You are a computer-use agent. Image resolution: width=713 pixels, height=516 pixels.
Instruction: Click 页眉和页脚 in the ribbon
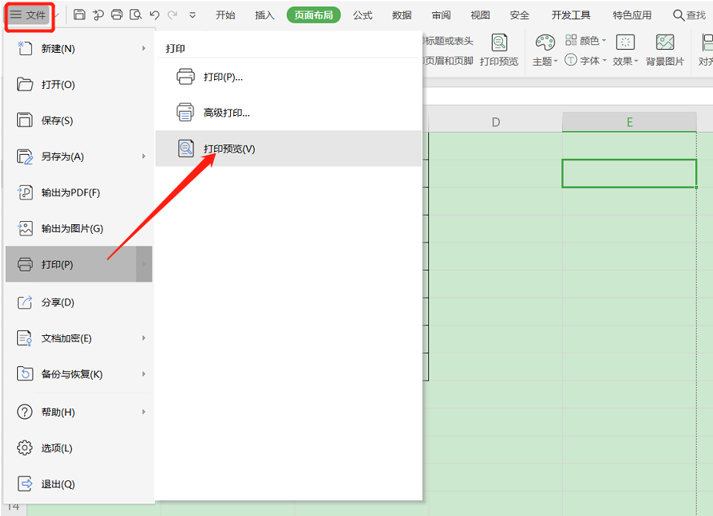pos(449,60)
